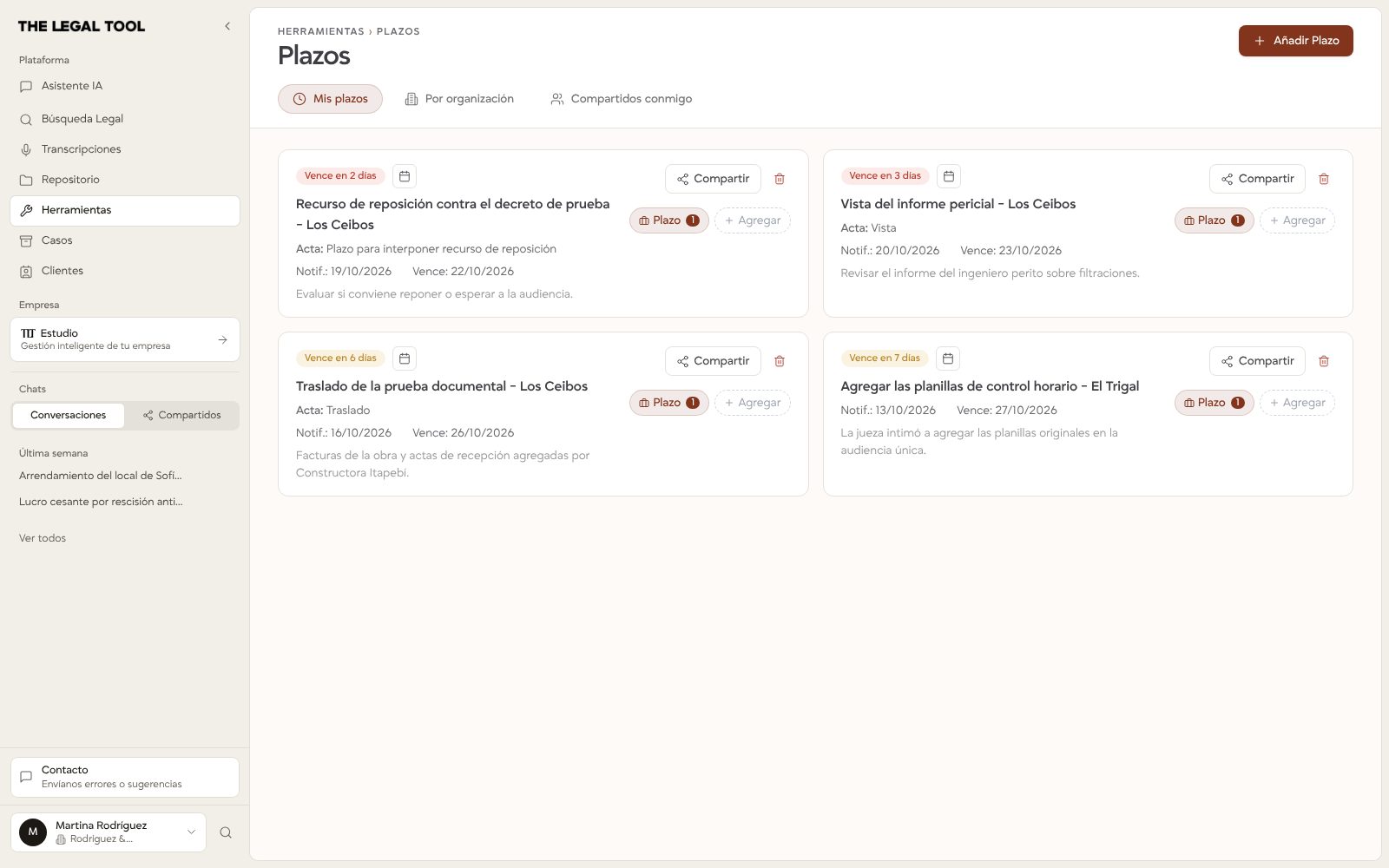Image resolution: width=1389 pixels, height=868 pixels.
Task: Click Plazo tag on Recurso de reposición card
Action: (669, 220)
